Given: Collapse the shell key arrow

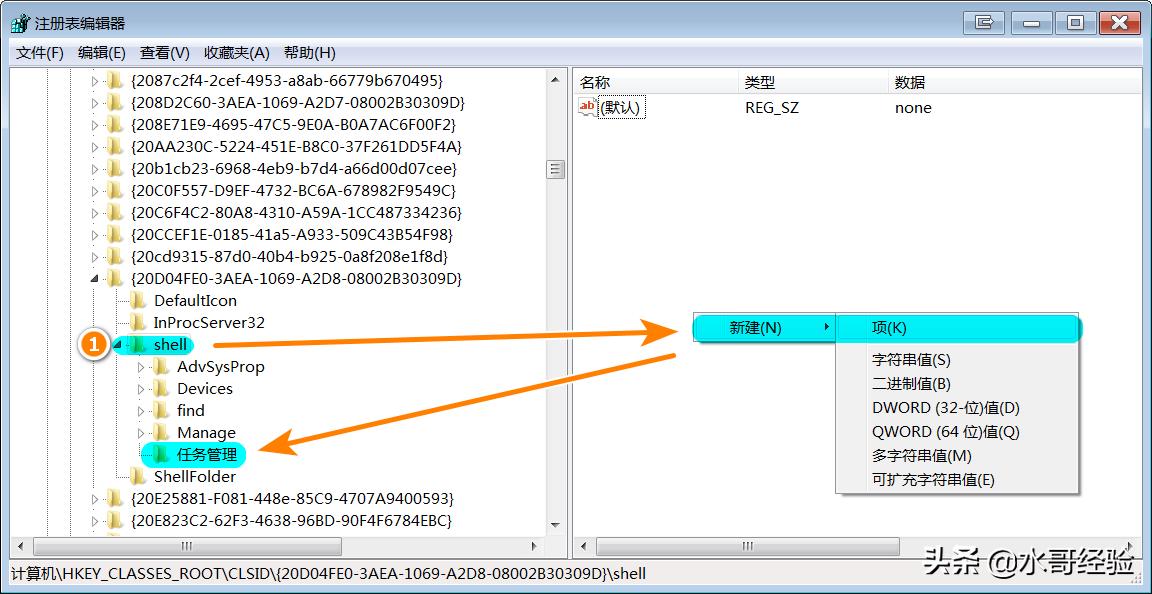Looking at the screenshot, I should (118, 345).
